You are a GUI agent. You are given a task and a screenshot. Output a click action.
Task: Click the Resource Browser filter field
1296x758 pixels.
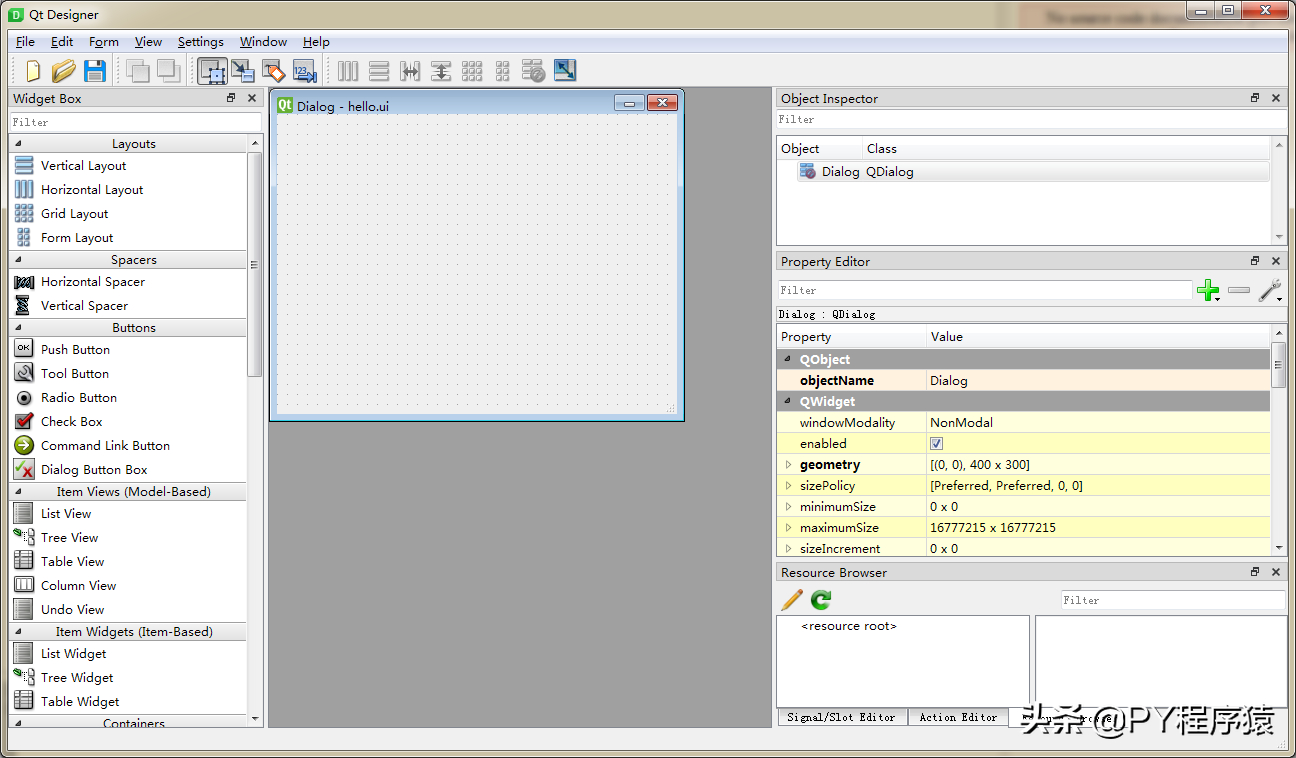1173,600
